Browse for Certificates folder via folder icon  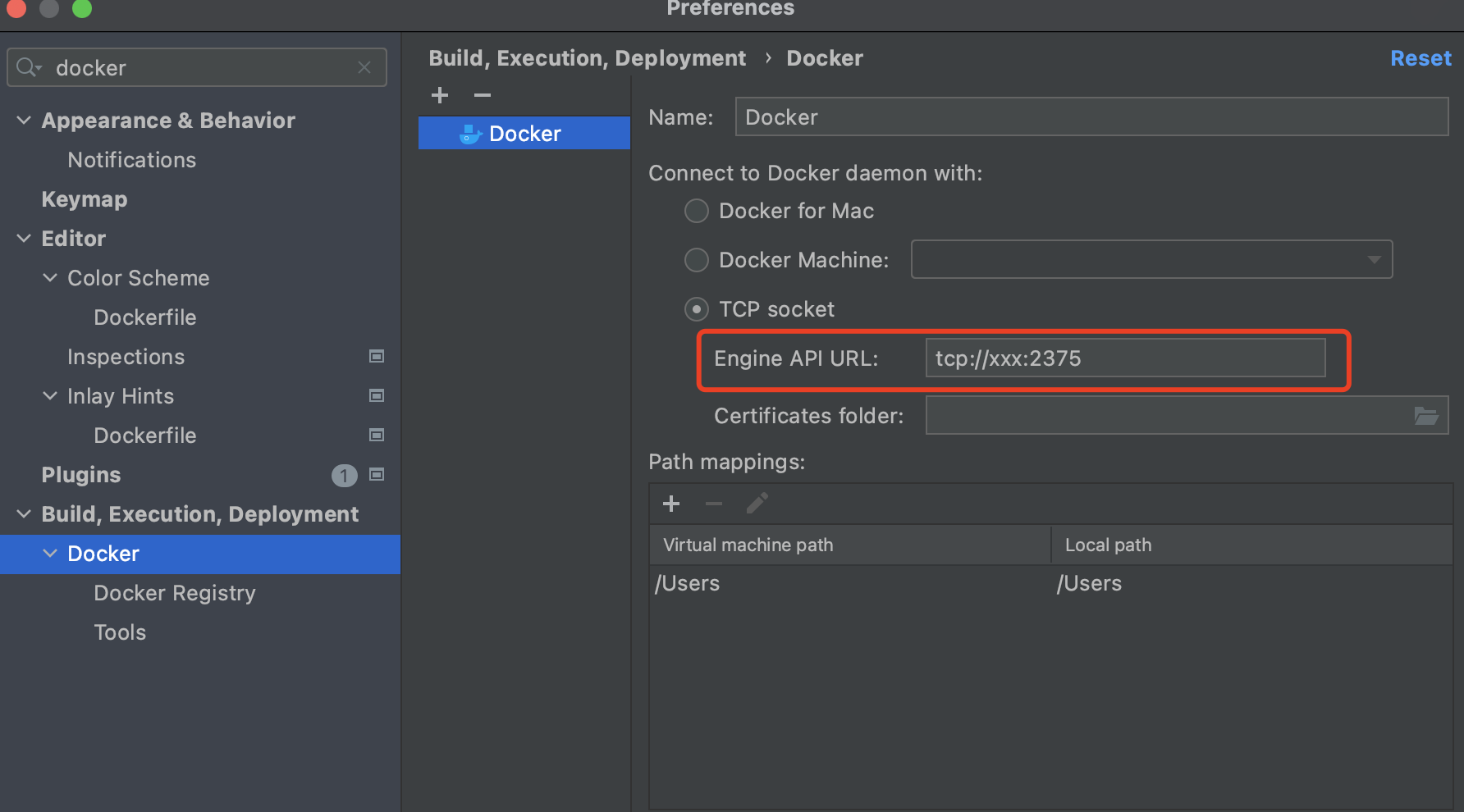(1426, 415)
